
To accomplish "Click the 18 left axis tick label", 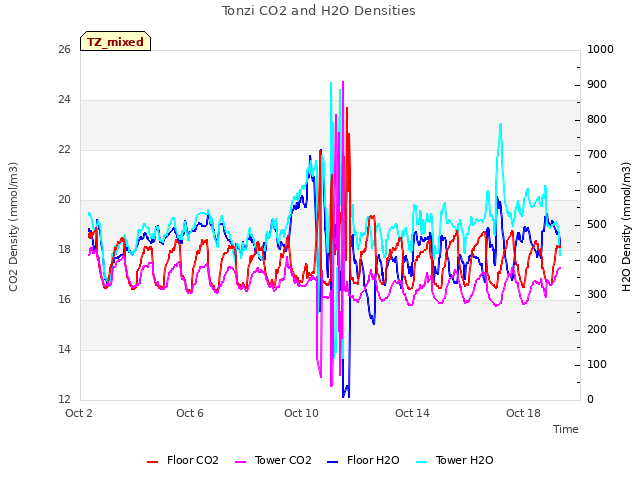I will click(x=64, y=249).
